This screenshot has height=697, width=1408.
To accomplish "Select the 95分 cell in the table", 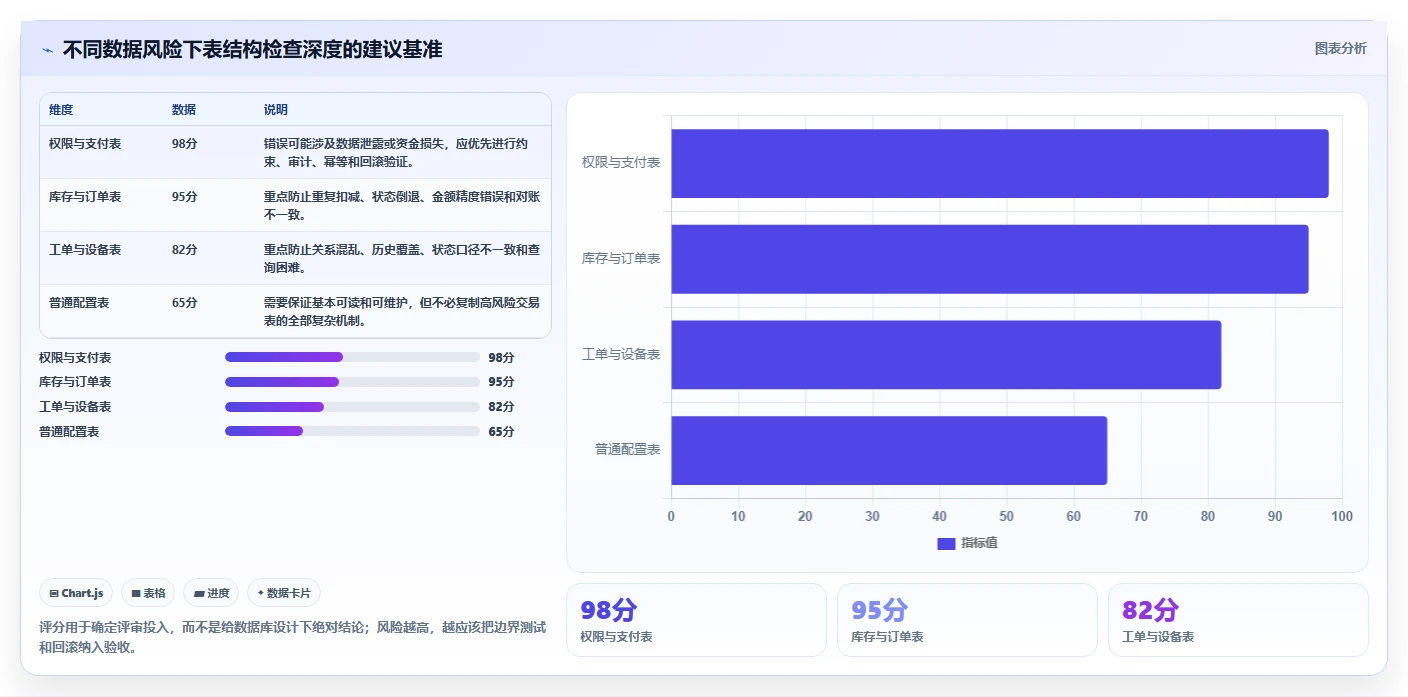I will pyautogui.click(x=185, y=197).
